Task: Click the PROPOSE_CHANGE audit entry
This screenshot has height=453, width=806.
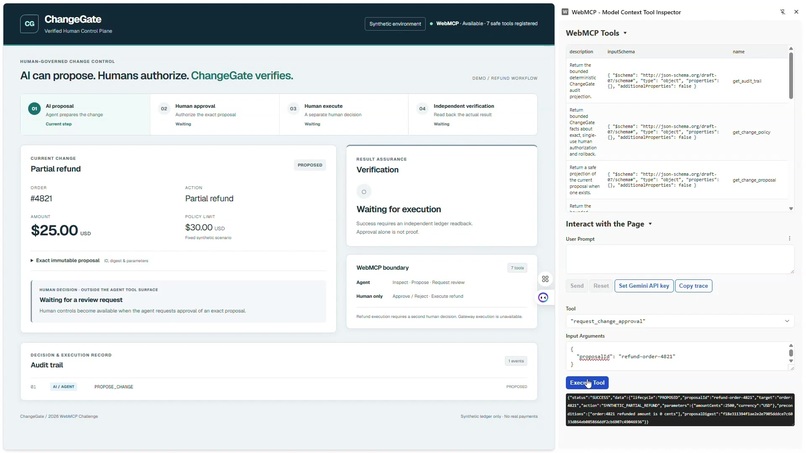Action: click(114, 387)
